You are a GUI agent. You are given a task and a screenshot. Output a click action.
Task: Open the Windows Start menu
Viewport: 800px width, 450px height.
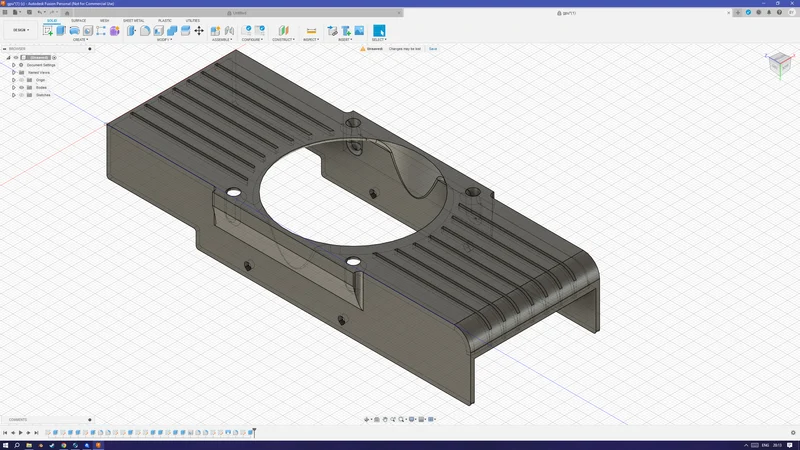(x=6, y=445)
